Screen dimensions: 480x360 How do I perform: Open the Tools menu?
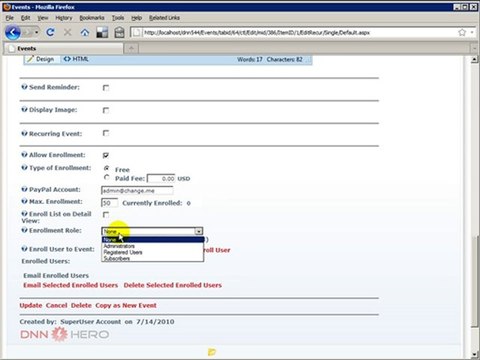pyautogui.click(x=118, y=18)
